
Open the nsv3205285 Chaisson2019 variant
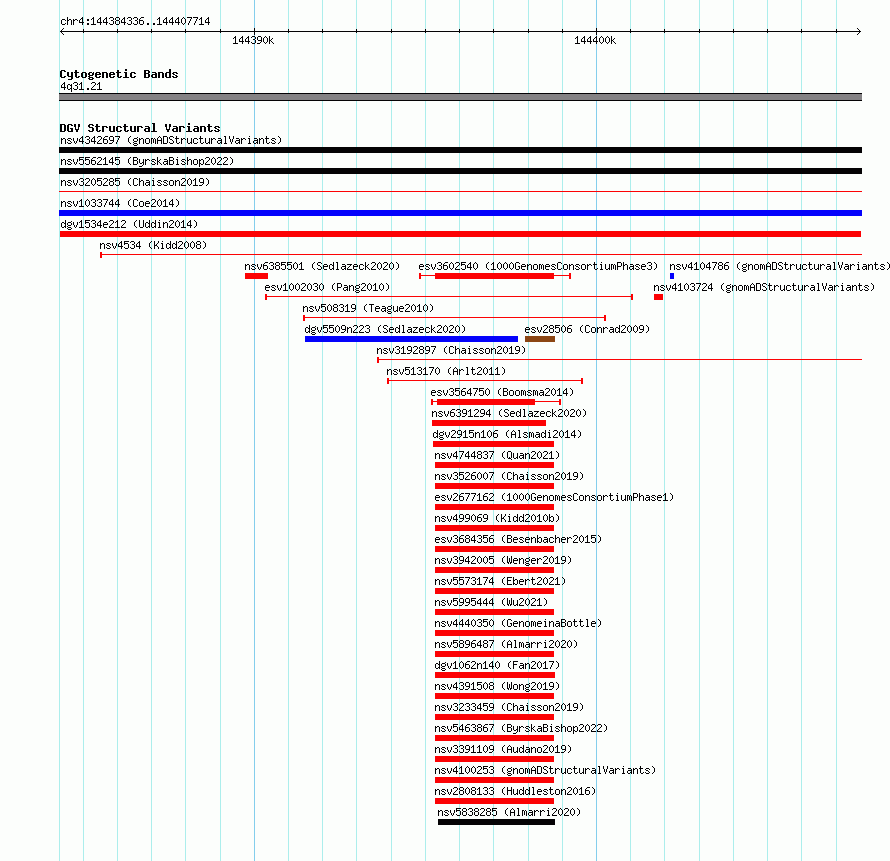point(135,182)
